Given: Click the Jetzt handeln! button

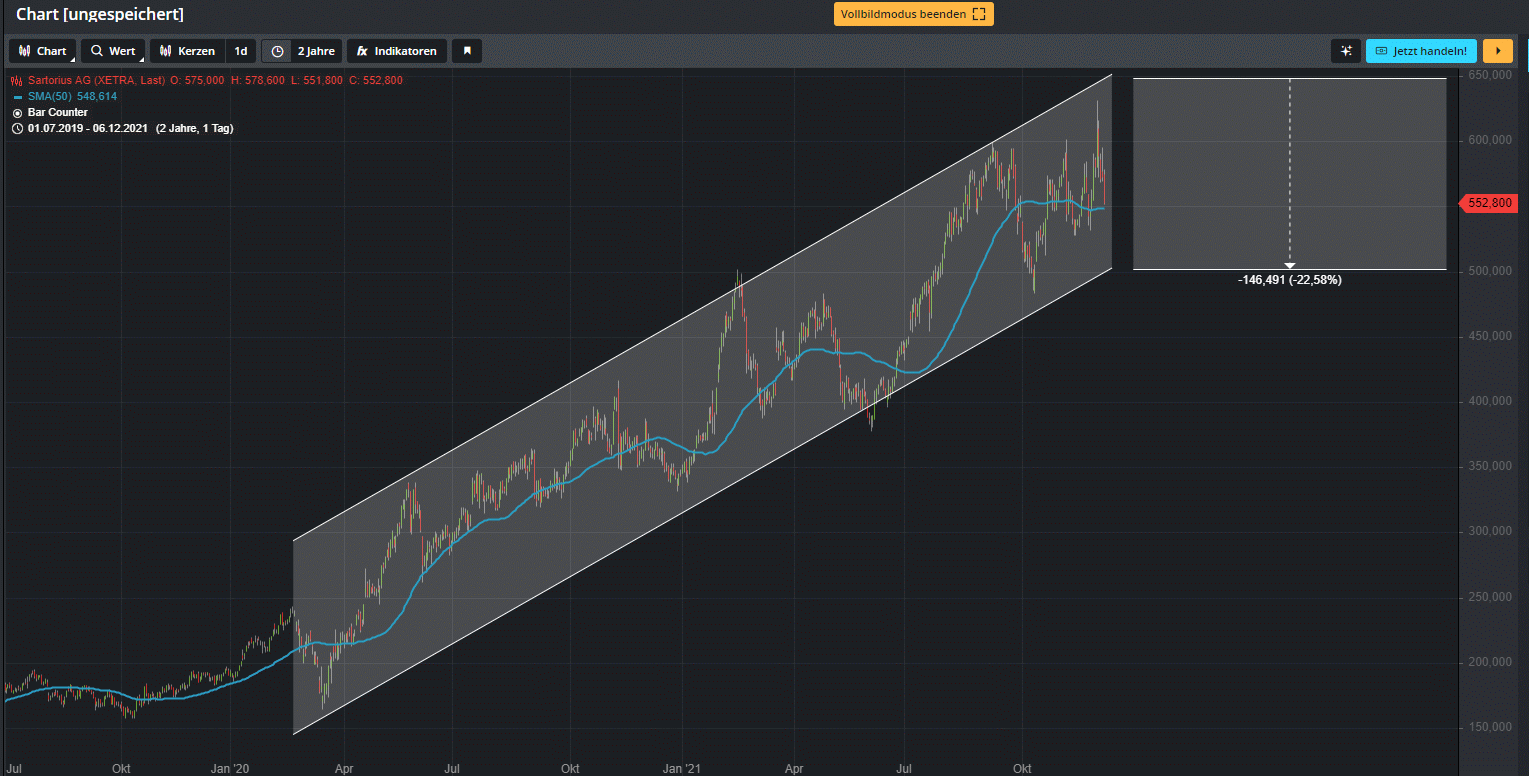Looking at the screenshot, I should coord(1421,51).
